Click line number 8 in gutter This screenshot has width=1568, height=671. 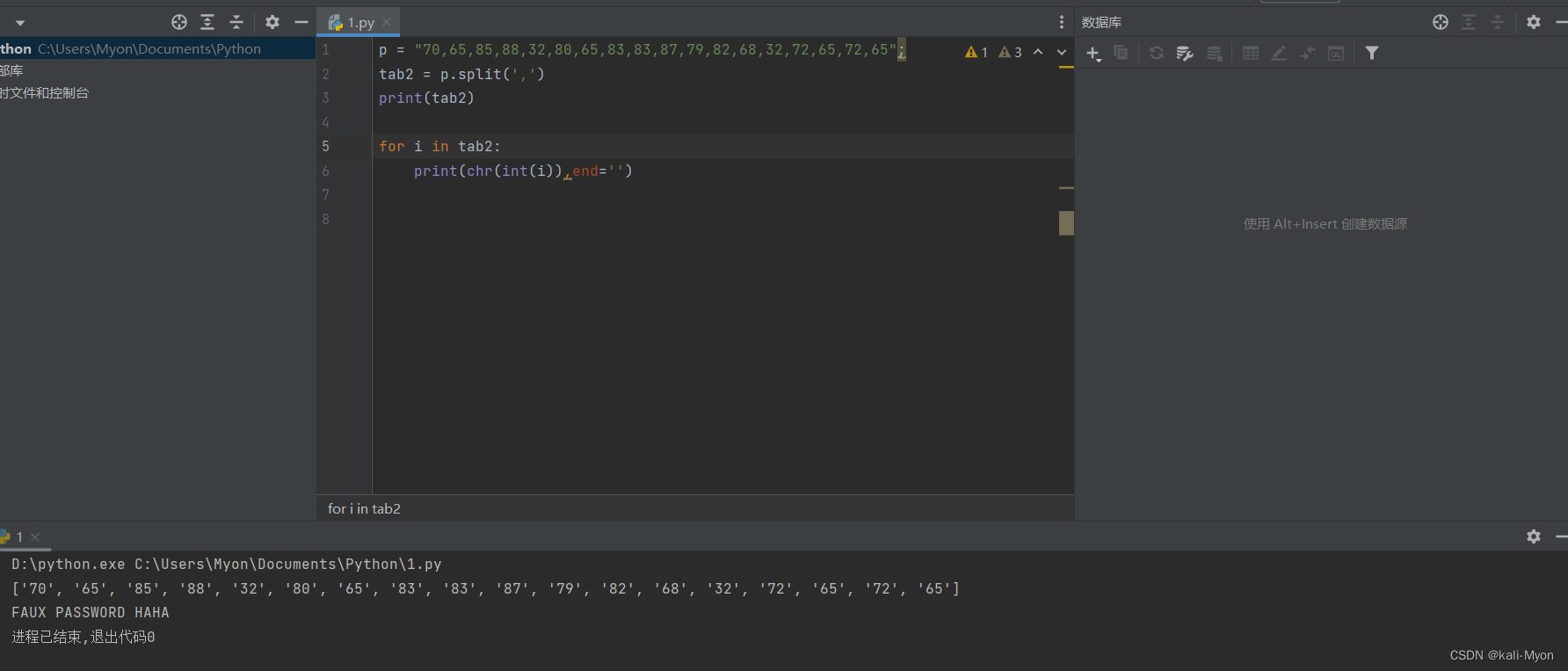(326, 219)
